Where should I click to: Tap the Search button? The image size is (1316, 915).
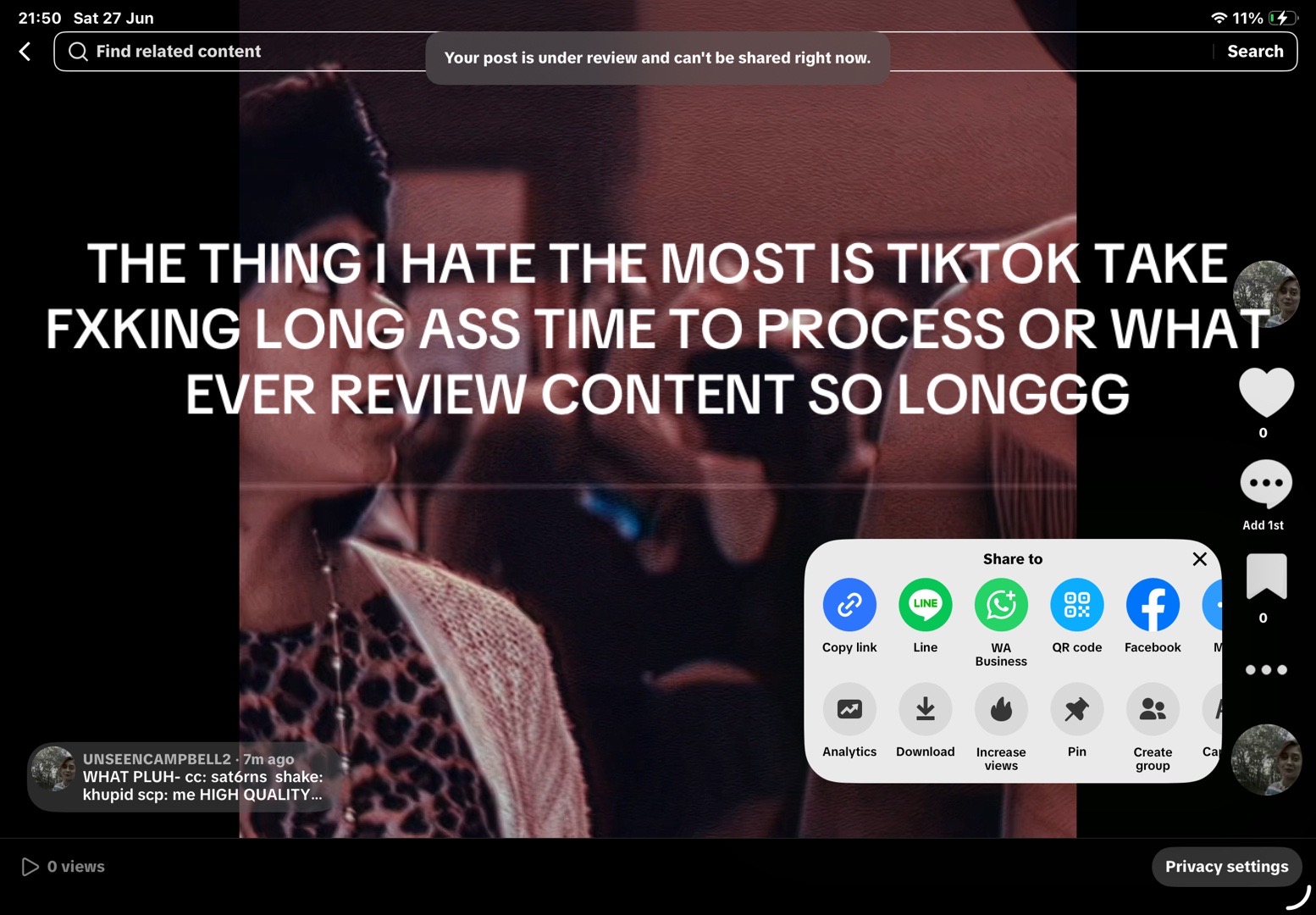(1255, 52)
